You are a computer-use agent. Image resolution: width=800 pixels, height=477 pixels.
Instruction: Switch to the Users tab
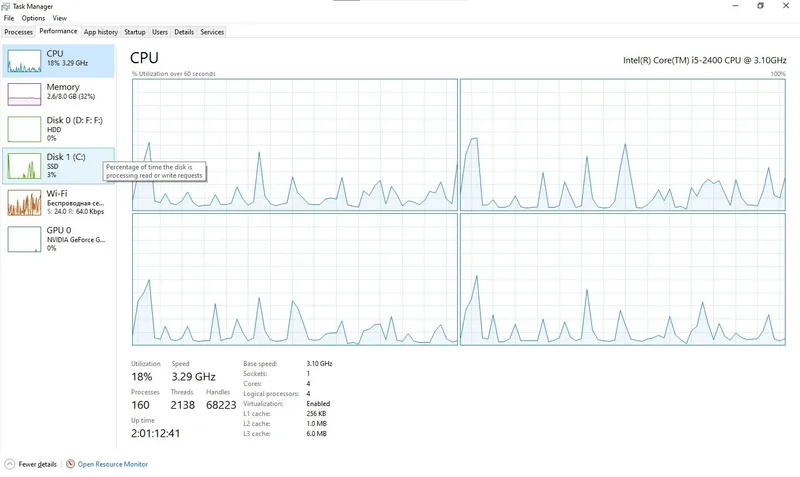point(160,32)
